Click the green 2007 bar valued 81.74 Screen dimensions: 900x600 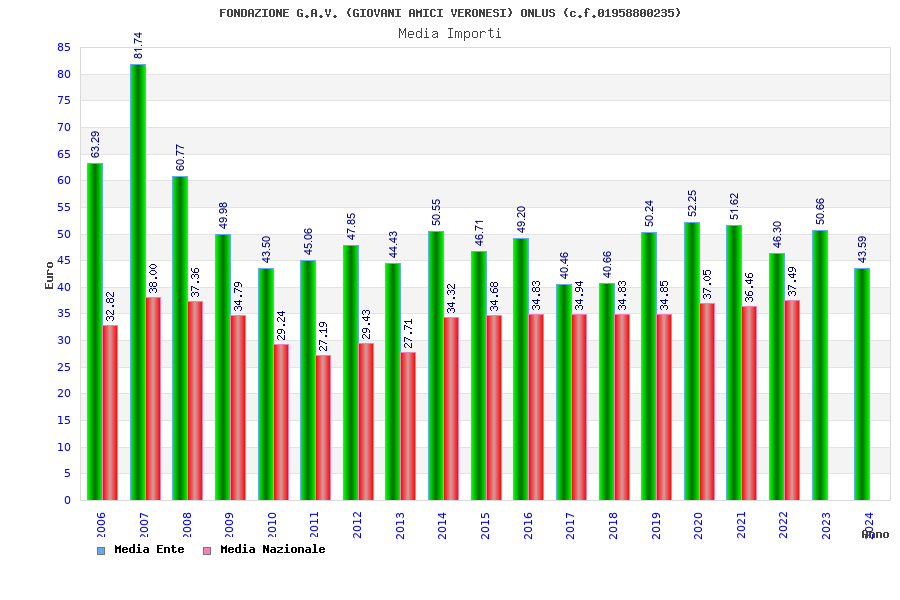click(x=138, y=282)
